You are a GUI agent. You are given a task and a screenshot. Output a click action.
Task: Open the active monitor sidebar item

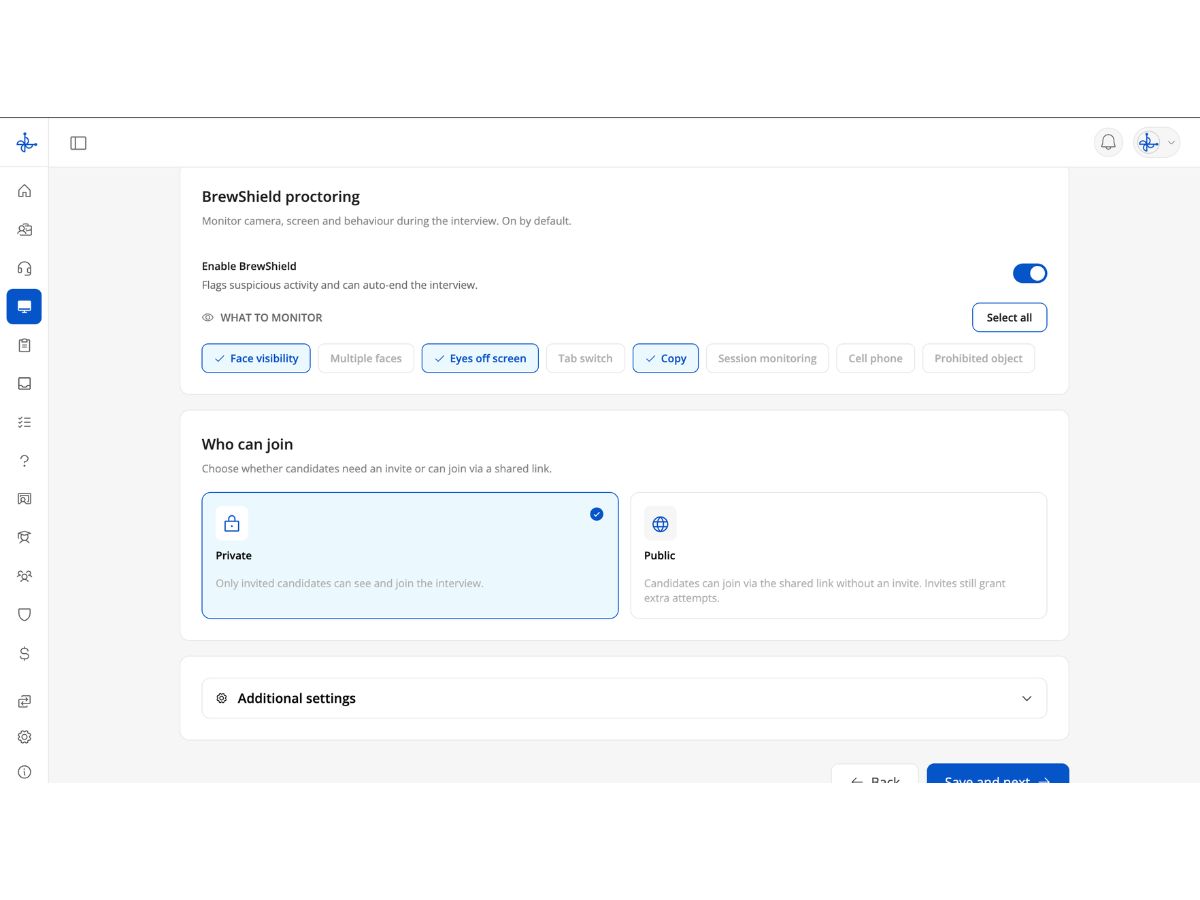[x=24, y=306]
